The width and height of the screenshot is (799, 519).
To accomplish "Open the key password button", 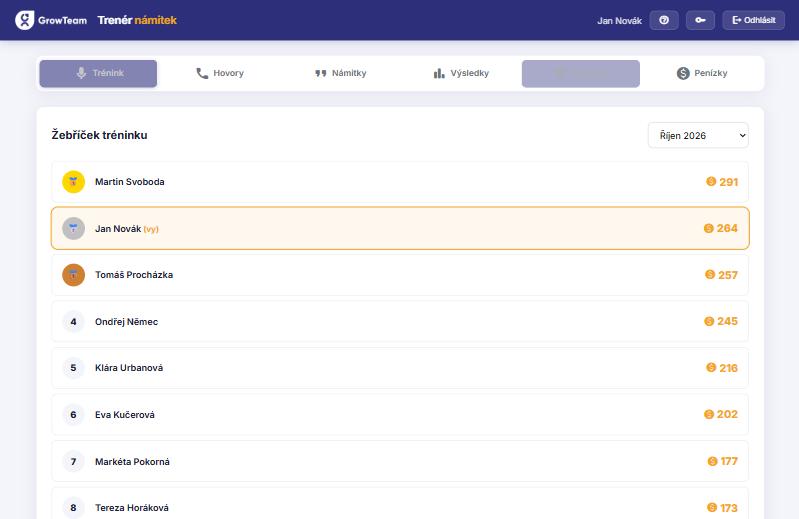I will 700,20.
